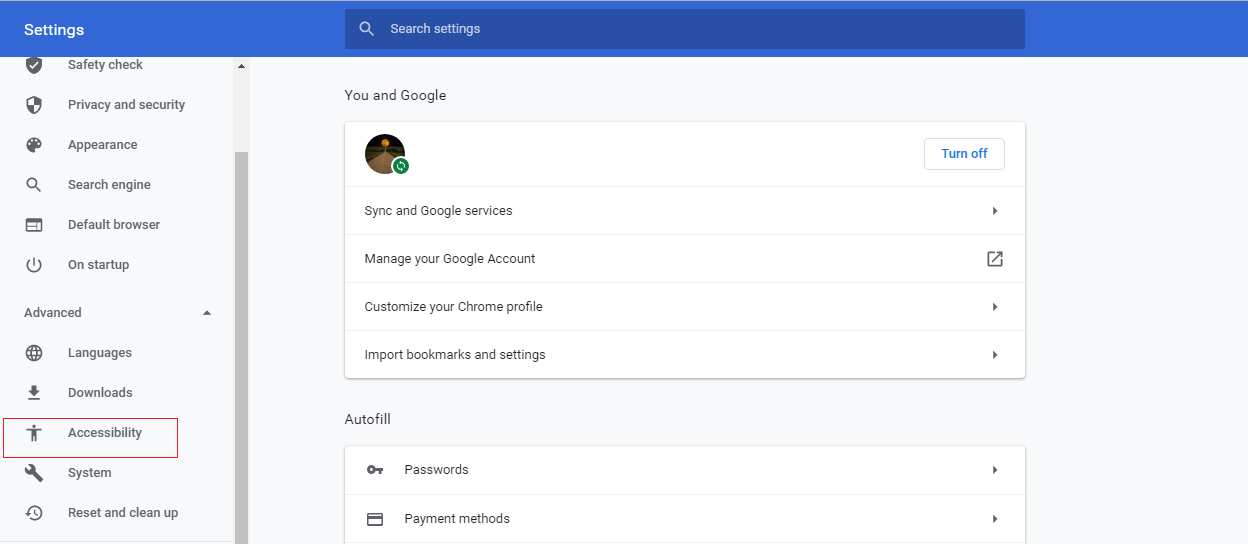This screenshot has height=544, width=1248.
Task: Open Manage your Google Account
Action: [x=685, y=259]
